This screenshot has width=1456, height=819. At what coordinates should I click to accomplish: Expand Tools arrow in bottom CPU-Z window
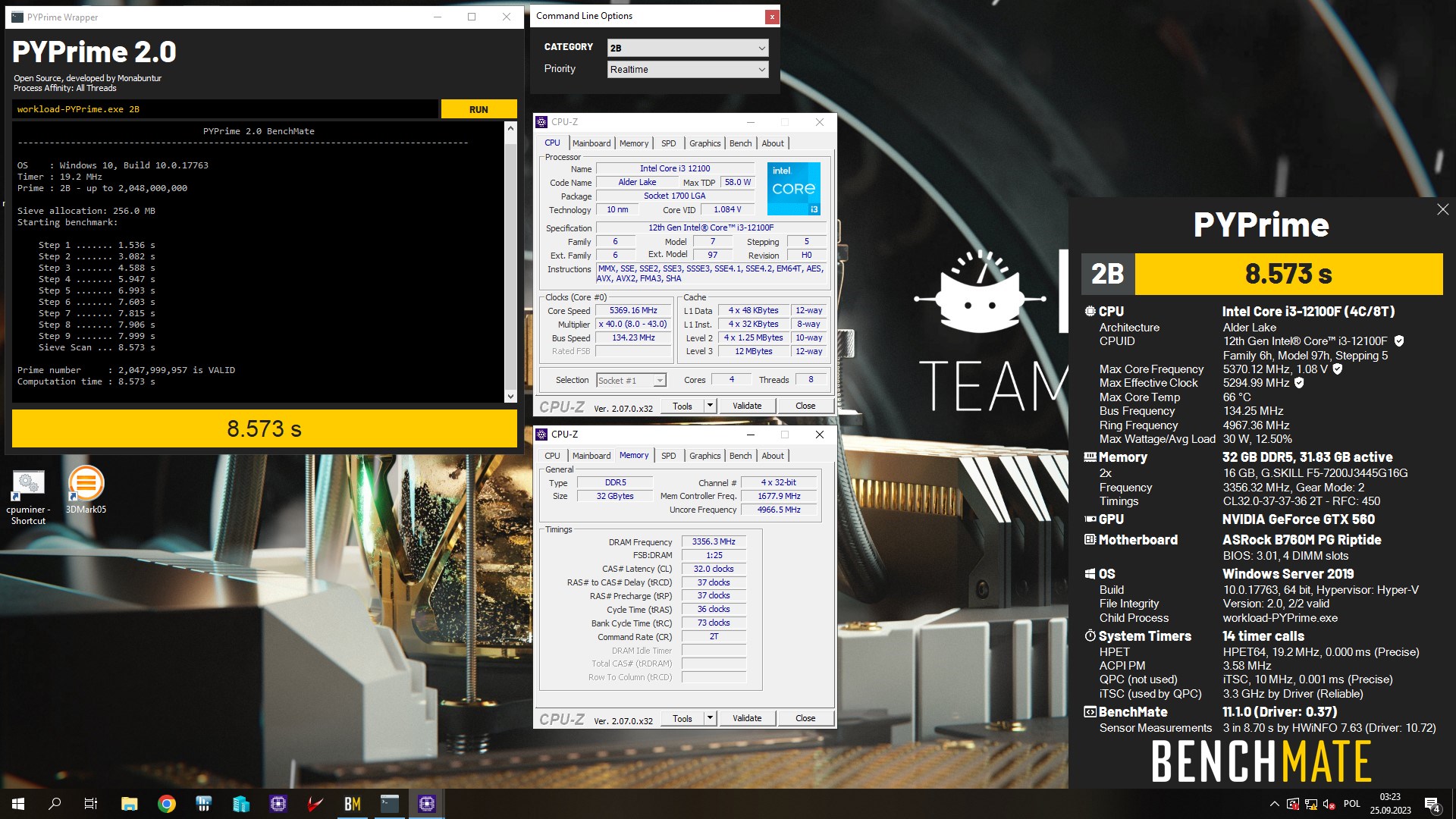tap(710, 718)
